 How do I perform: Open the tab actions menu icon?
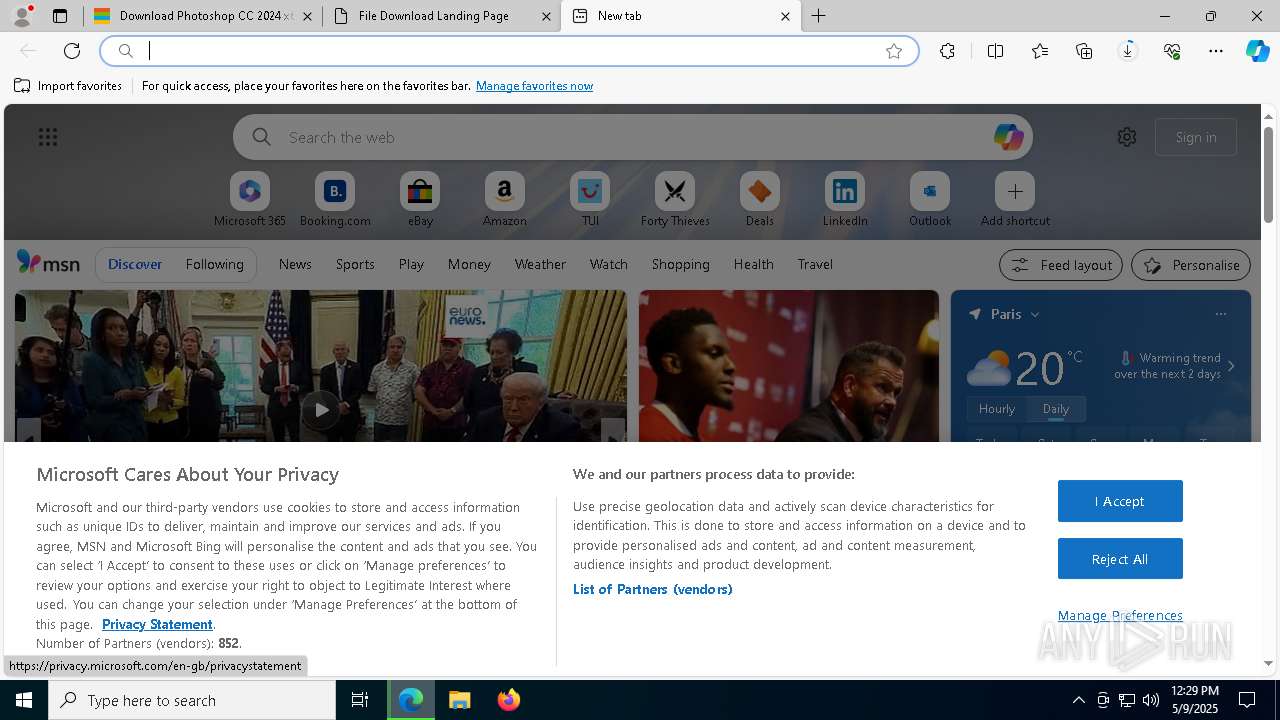pos(60,16)
